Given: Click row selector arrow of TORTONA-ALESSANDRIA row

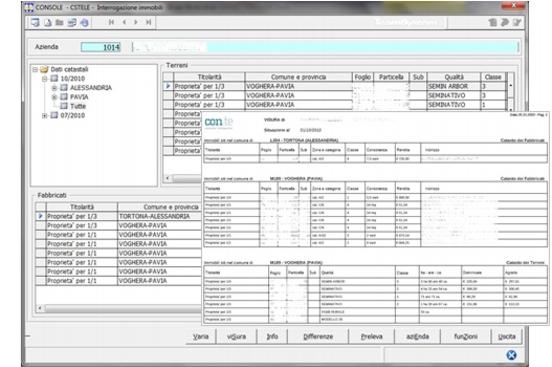Looking at the screenshot, I should [41, 216].
